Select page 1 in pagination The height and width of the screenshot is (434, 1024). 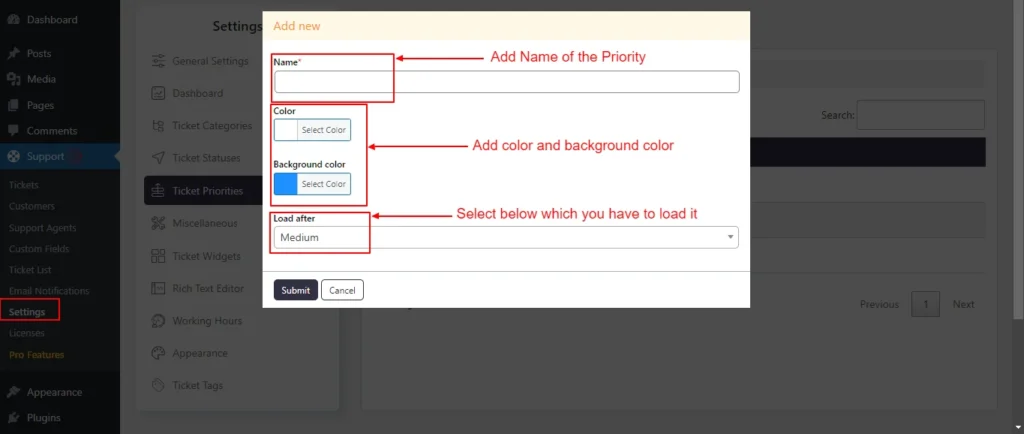[925, 304]
